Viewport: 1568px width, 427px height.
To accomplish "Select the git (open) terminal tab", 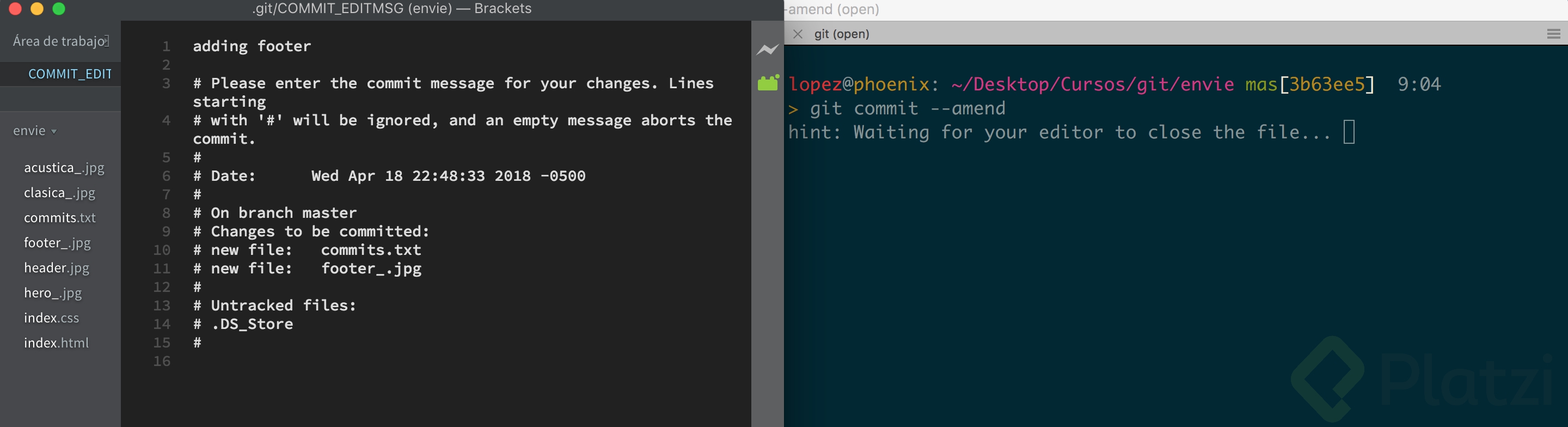I will [842, 34].
